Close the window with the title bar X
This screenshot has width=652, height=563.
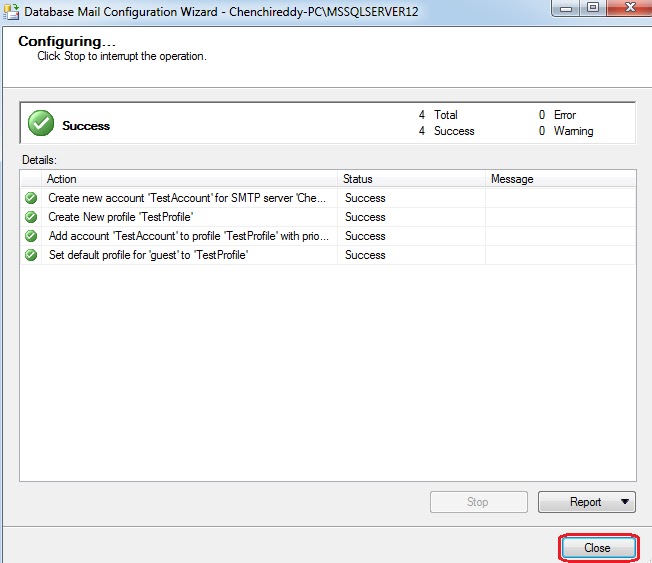[x=630, y=7]
